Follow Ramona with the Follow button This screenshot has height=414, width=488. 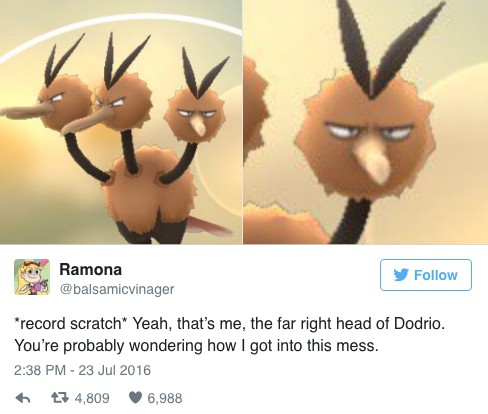(426, 275)
